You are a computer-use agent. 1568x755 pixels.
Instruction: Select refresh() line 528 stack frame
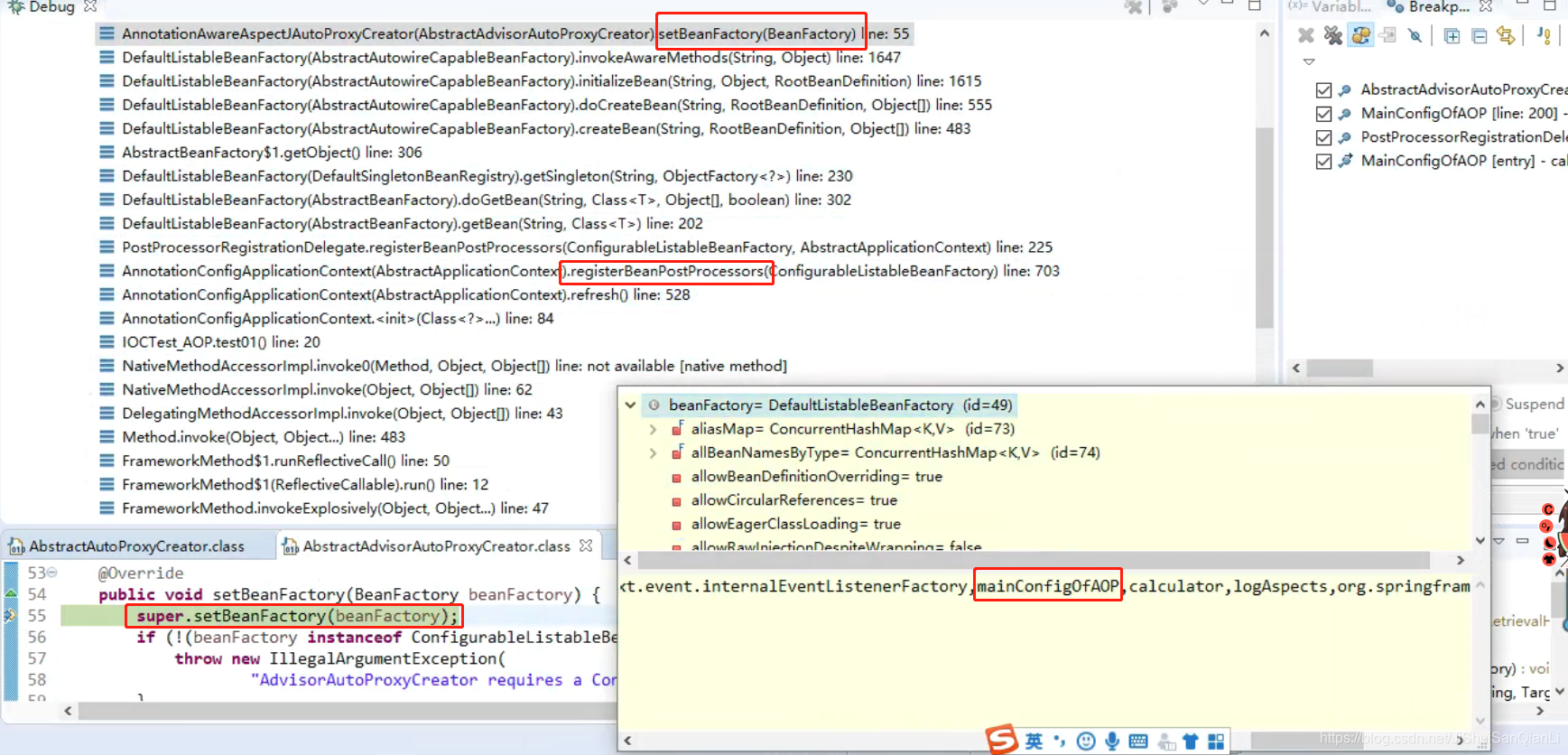click(x=405, y=294)
